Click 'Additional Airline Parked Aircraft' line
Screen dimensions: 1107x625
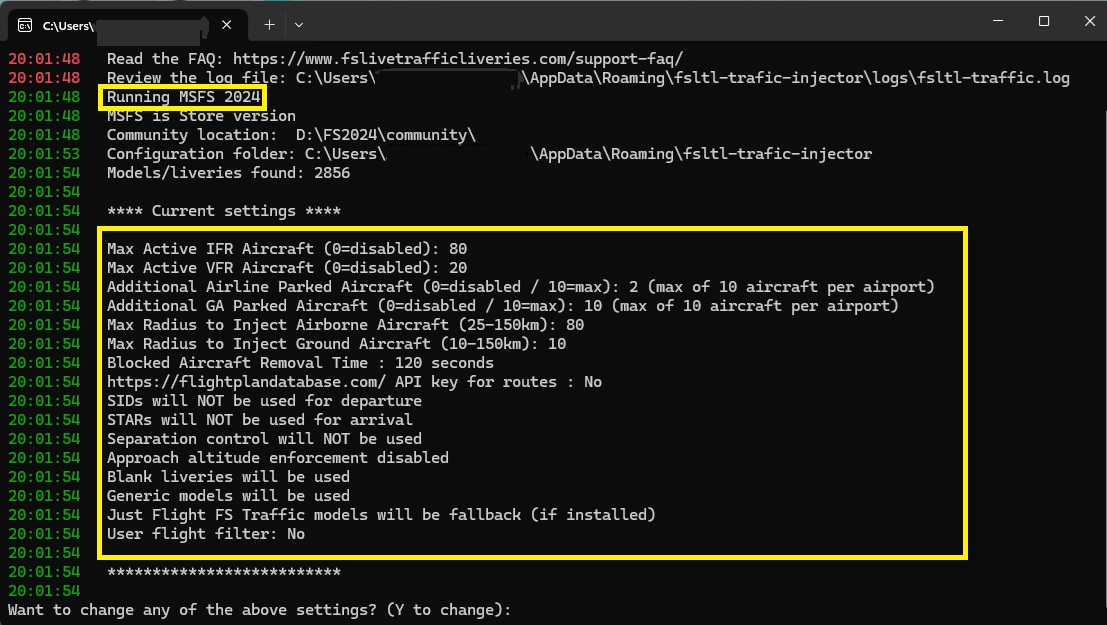coord(520,287)
